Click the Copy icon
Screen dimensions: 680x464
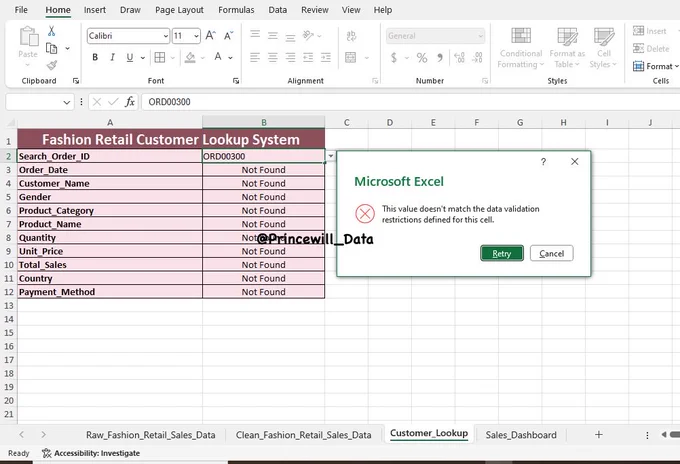52,49
